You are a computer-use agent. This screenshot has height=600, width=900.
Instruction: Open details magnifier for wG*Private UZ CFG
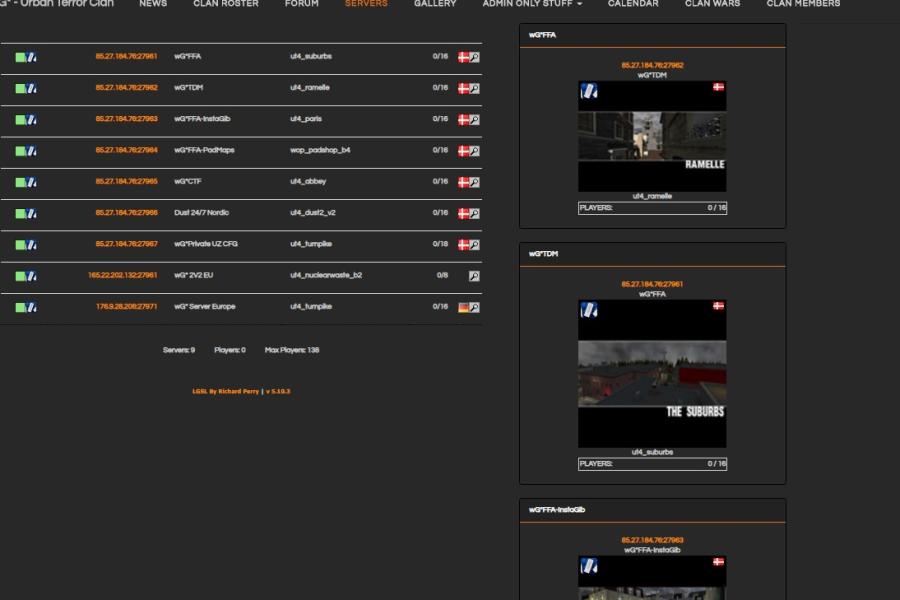pyautogui.click(x=474, y=245)
